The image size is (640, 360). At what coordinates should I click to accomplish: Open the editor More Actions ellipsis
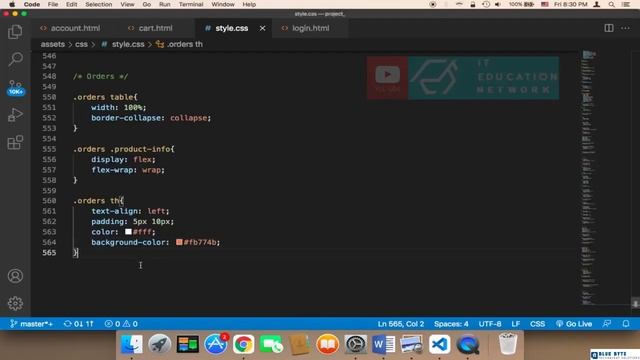[625, 28]
